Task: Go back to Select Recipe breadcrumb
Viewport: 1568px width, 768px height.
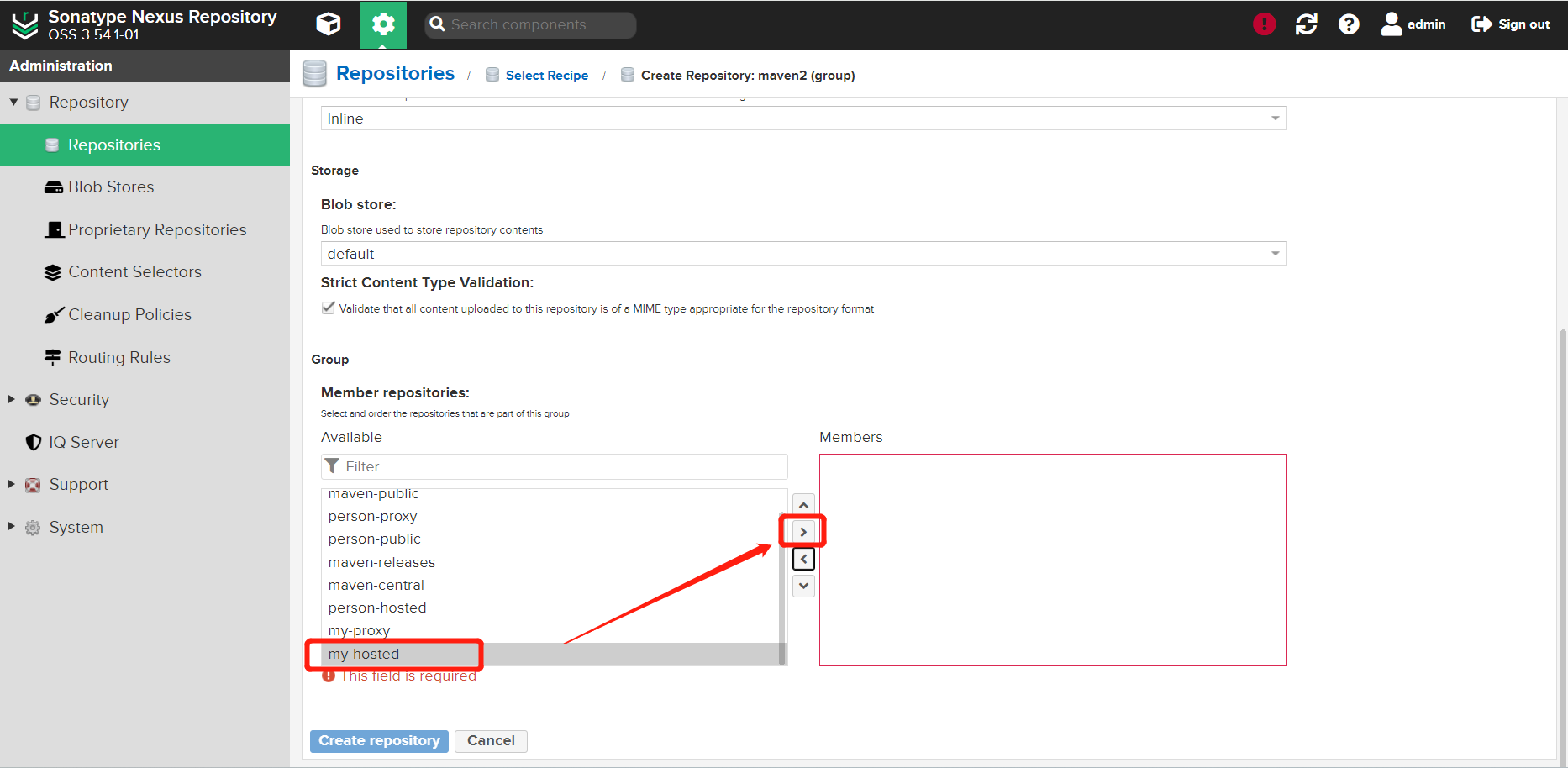Action: point(546,76)
